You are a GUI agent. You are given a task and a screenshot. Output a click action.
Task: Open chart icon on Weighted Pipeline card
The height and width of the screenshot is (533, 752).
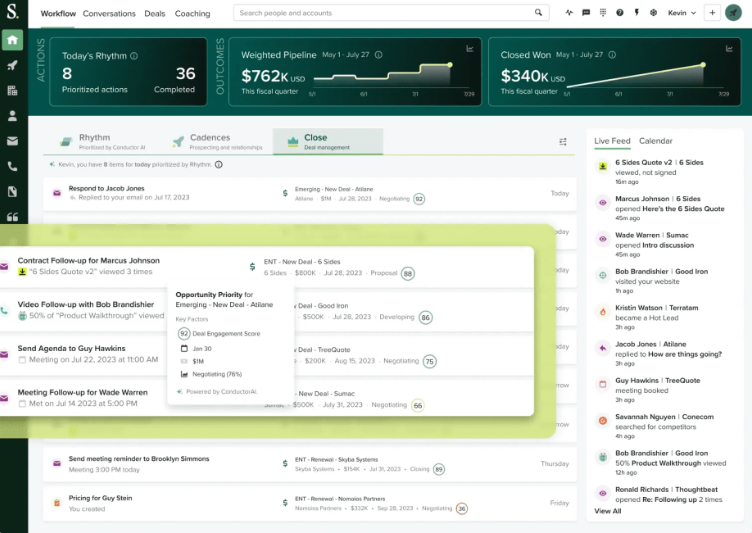coord(470,48)
